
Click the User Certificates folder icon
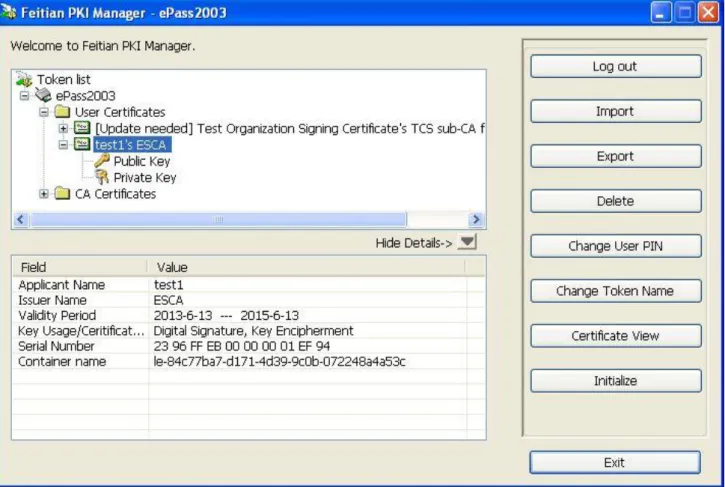tap(62, 111)
